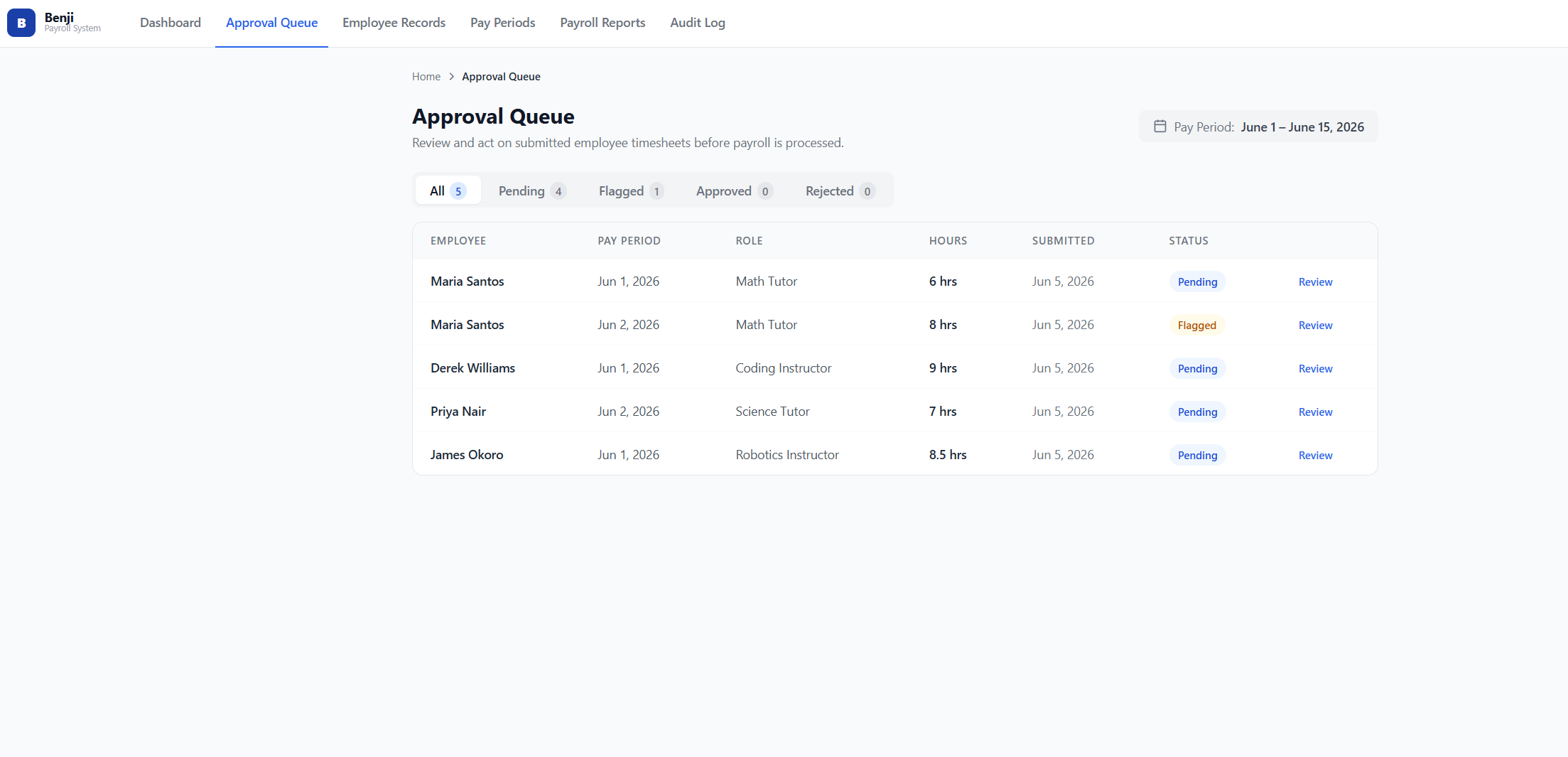Filter by Pending timesheets tab
1568x757 pixels.
click(x=532, y=190)
